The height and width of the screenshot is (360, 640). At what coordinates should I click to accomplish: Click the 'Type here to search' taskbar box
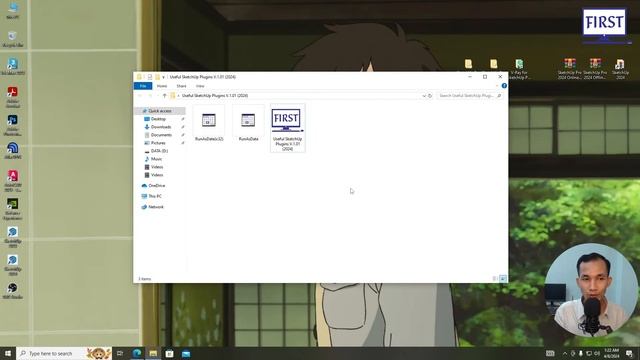point(64,353)
